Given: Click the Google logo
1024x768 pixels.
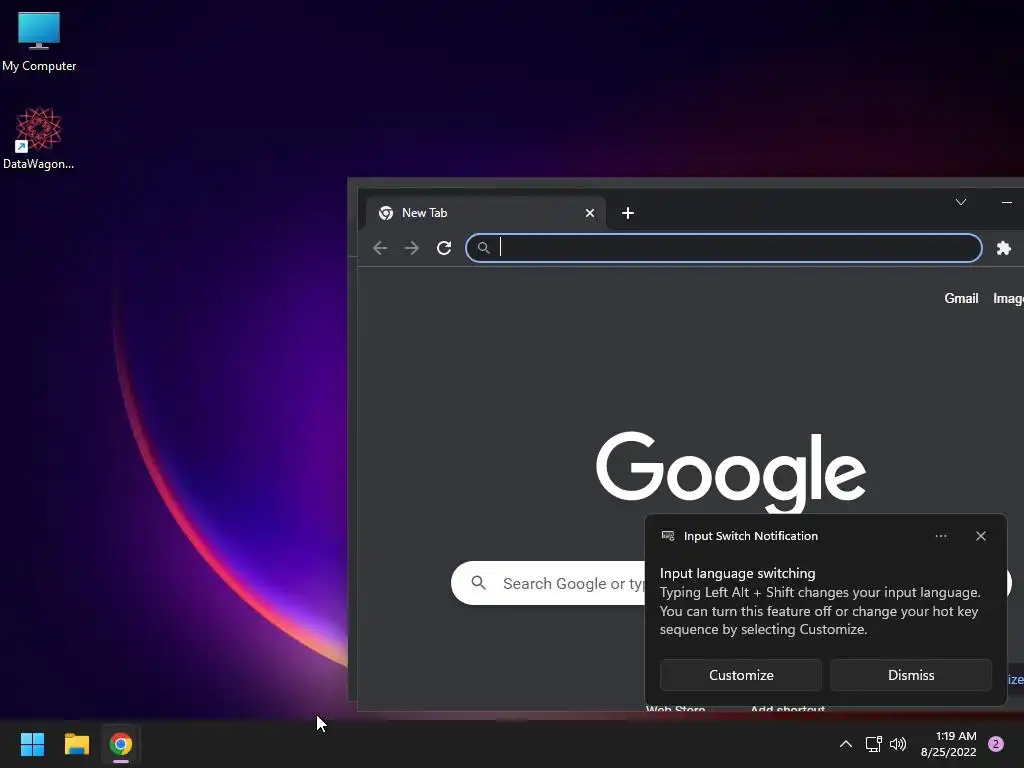Looking at the screenshot, I should pyautogui.click(x=731, y=472).
